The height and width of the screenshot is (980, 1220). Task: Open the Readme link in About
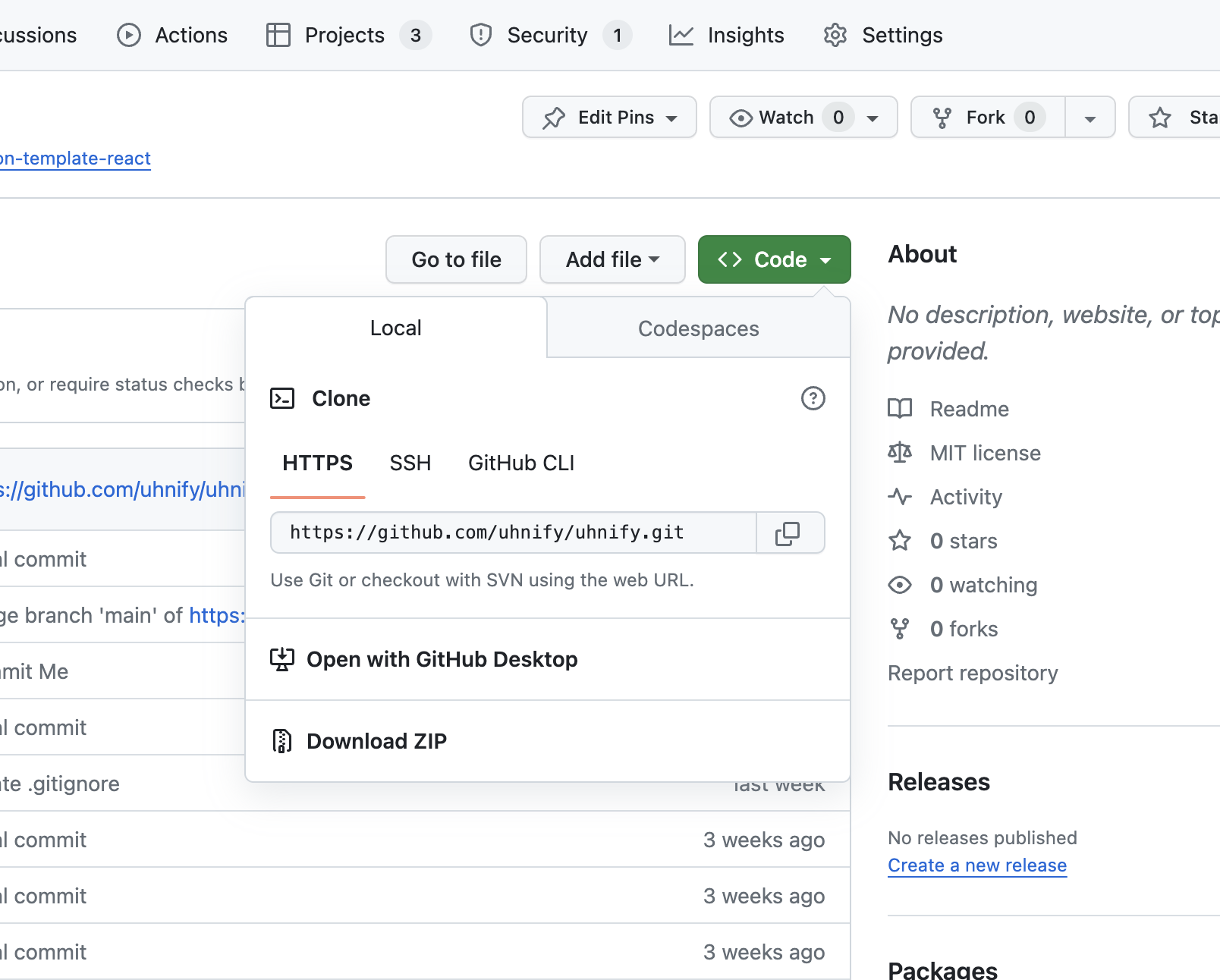coord(969,409)
